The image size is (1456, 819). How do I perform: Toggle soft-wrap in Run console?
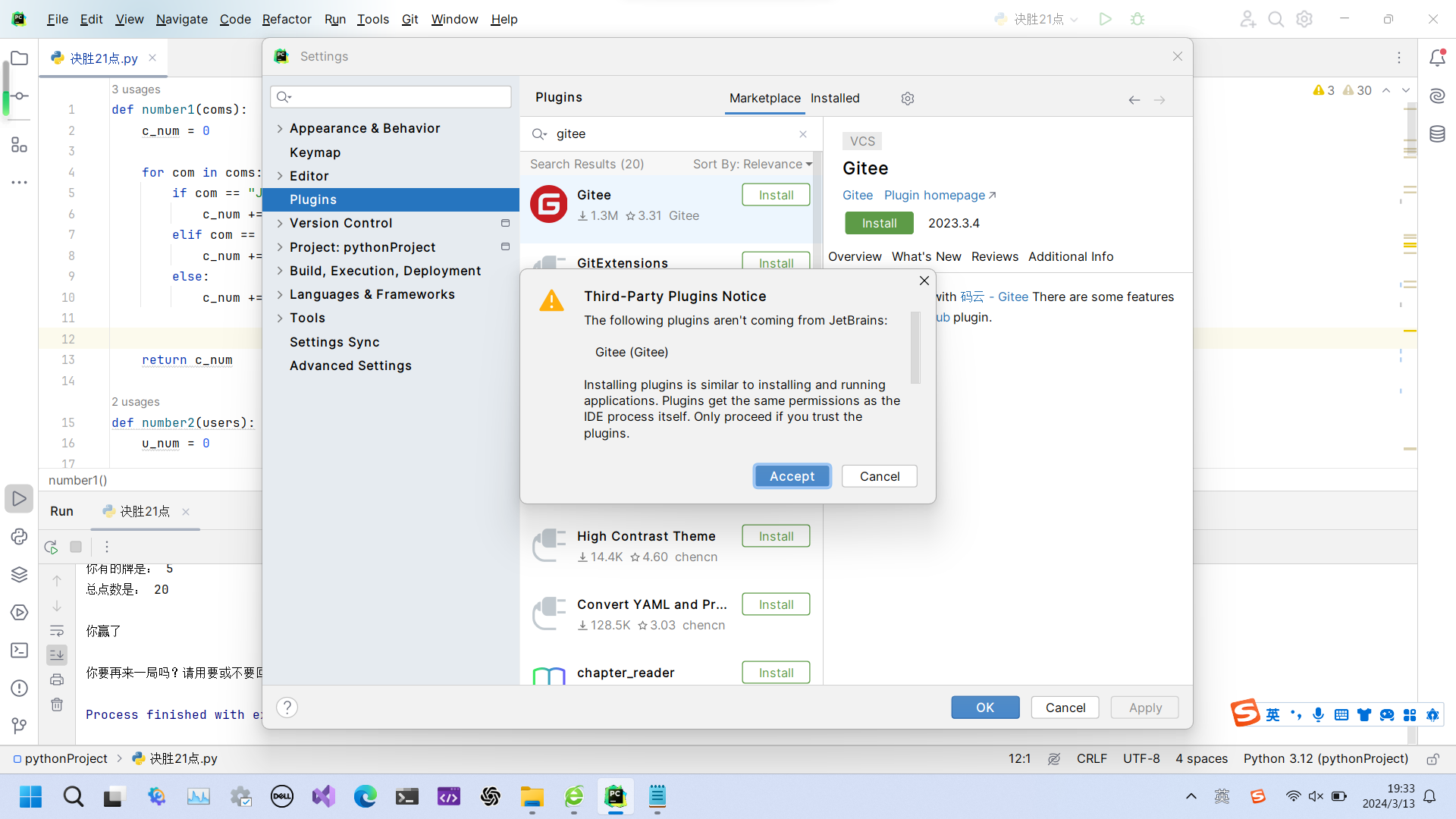57,630
